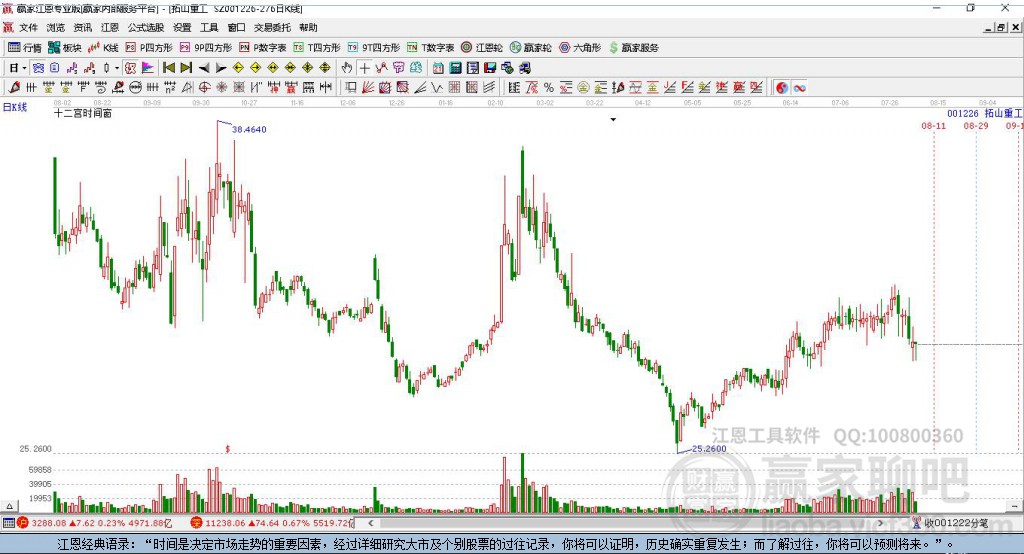Open the T四方形 tool
The width and height of the screenshot is (1024, 554).
(x=317, y=48)
